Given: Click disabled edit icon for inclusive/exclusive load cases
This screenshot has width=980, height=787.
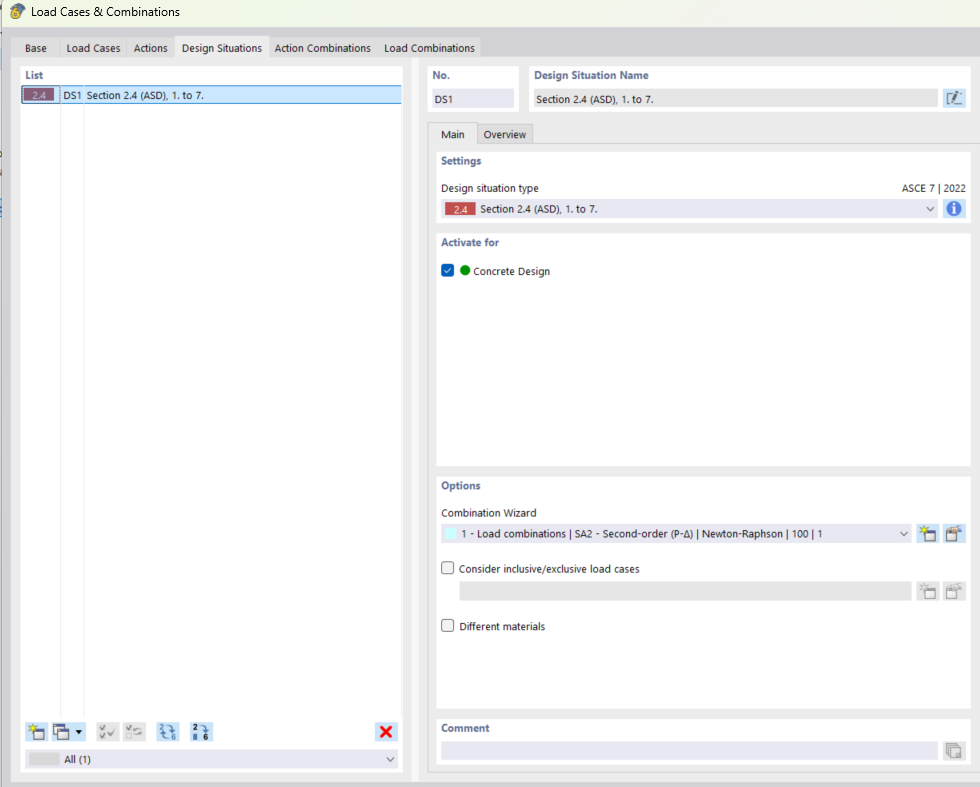Looking at the screenshot, I should coord(954,591).
